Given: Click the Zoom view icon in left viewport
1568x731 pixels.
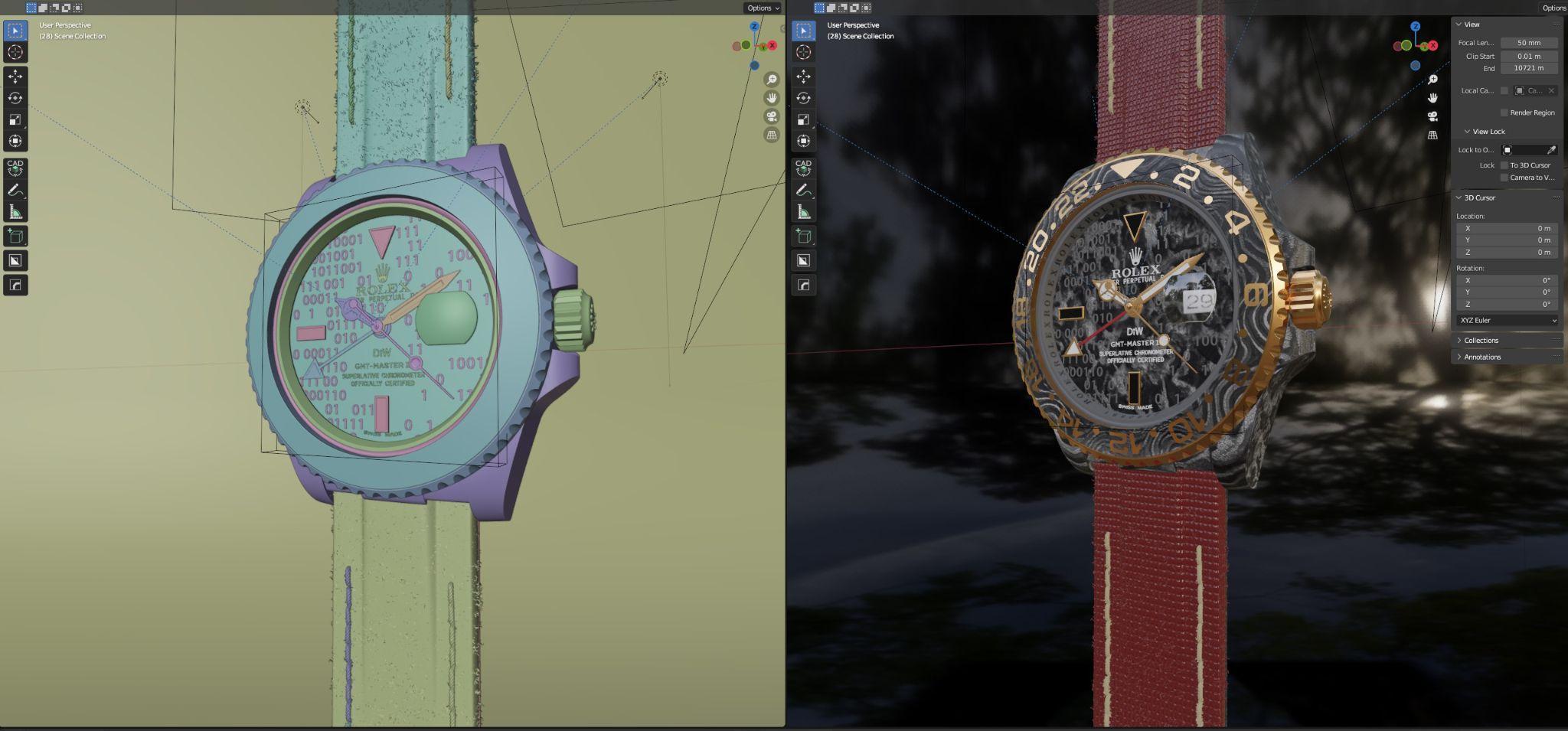Looking at the screenshot, I should pos(772,80).
